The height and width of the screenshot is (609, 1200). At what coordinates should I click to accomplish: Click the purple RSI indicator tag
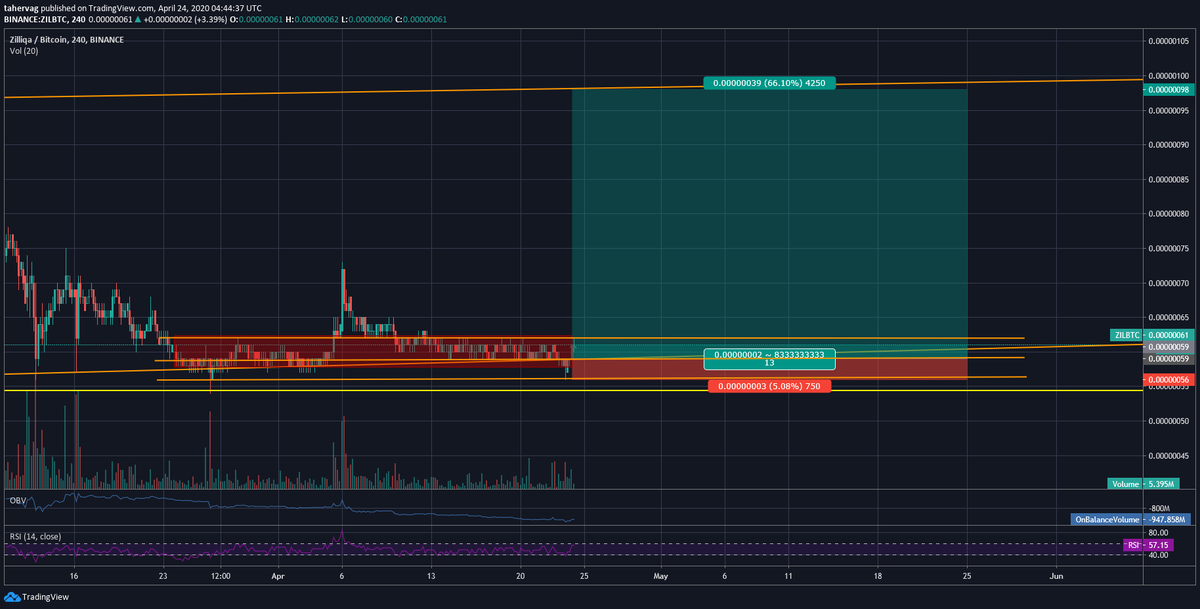click(1134, 545)
